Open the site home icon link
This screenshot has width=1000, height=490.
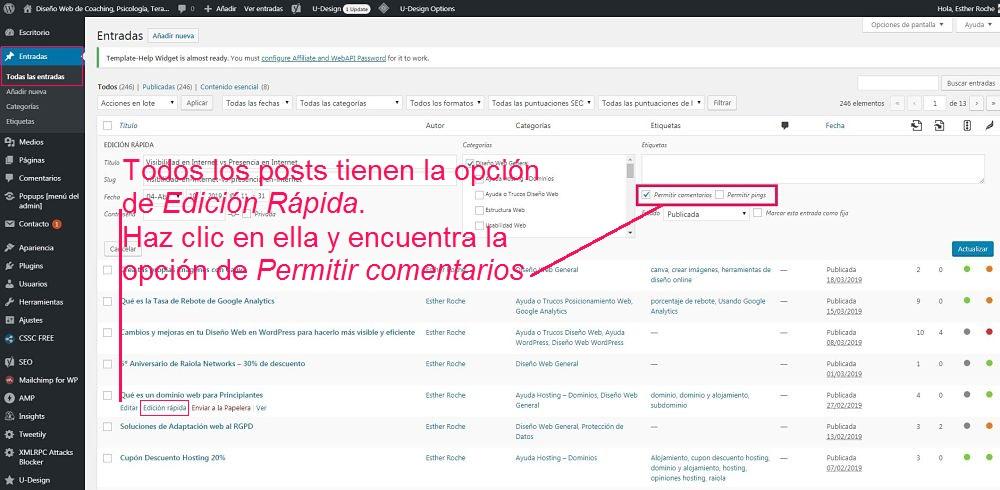(27, 9)
